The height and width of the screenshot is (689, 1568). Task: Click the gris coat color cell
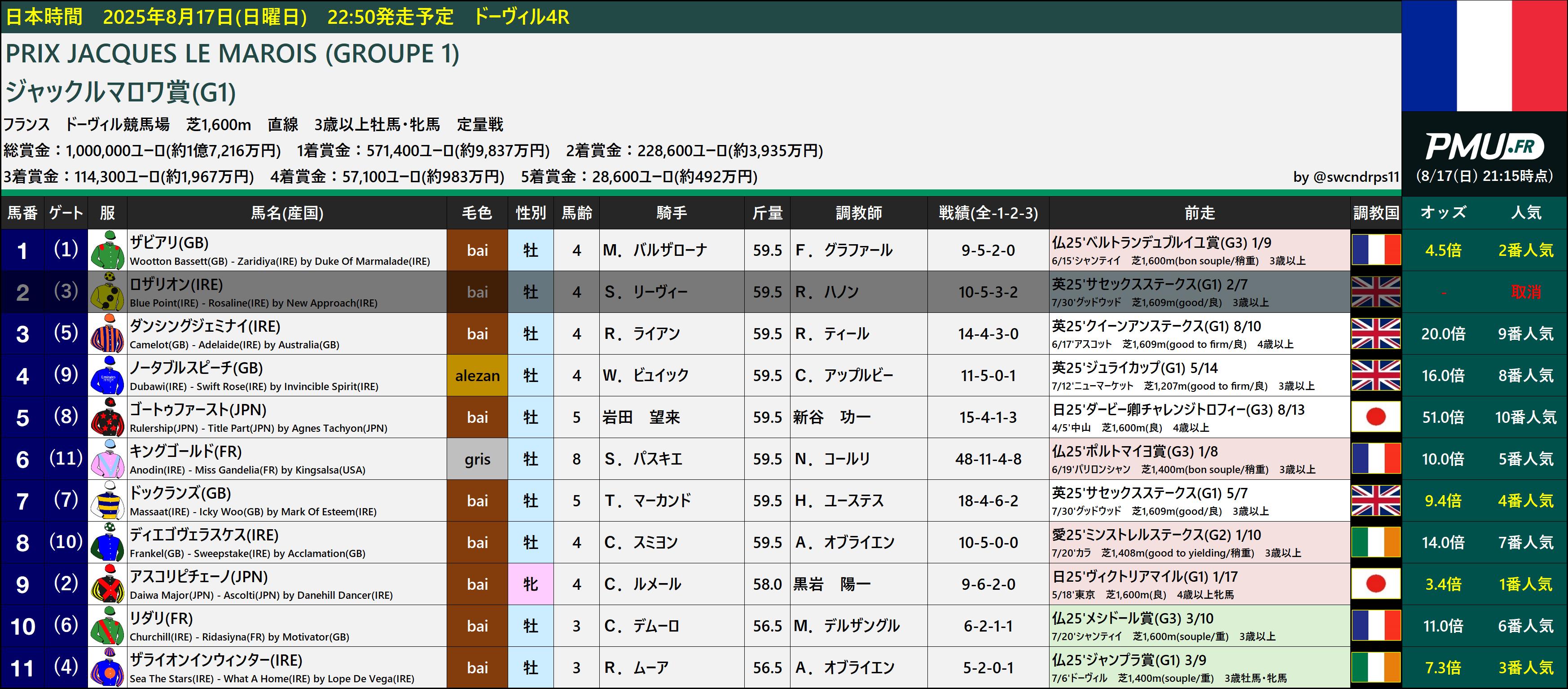(477, 460)
